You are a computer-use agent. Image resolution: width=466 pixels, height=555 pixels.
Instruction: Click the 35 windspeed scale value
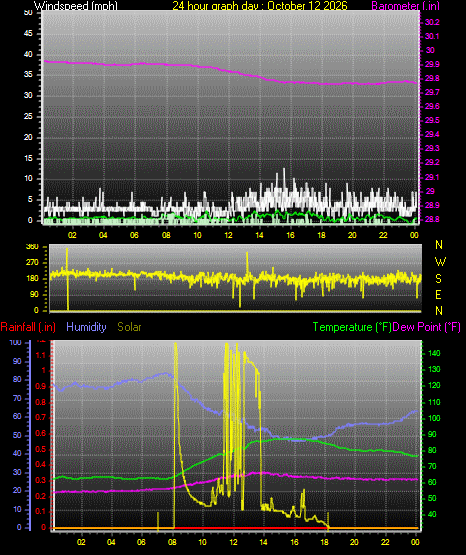coord(28,75)
